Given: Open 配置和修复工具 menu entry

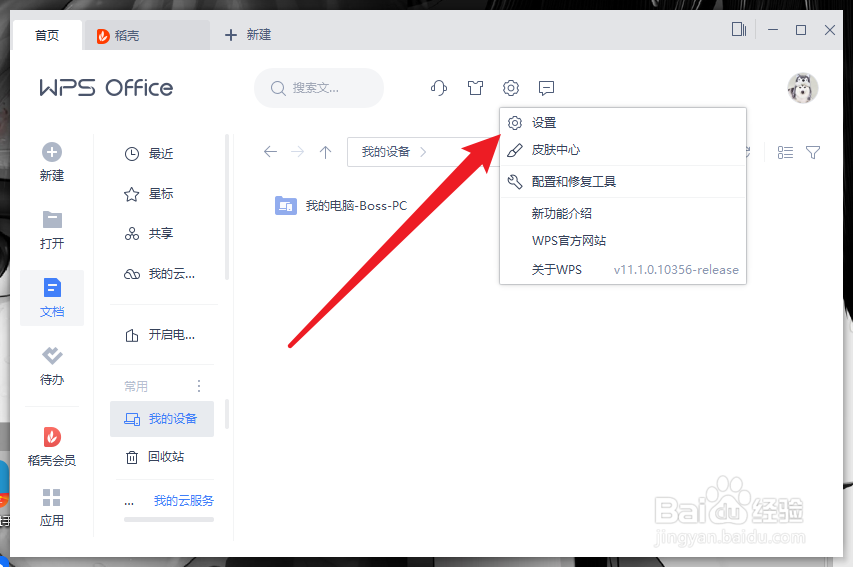Looking at the screenshot, I should [x=623, y=182].
